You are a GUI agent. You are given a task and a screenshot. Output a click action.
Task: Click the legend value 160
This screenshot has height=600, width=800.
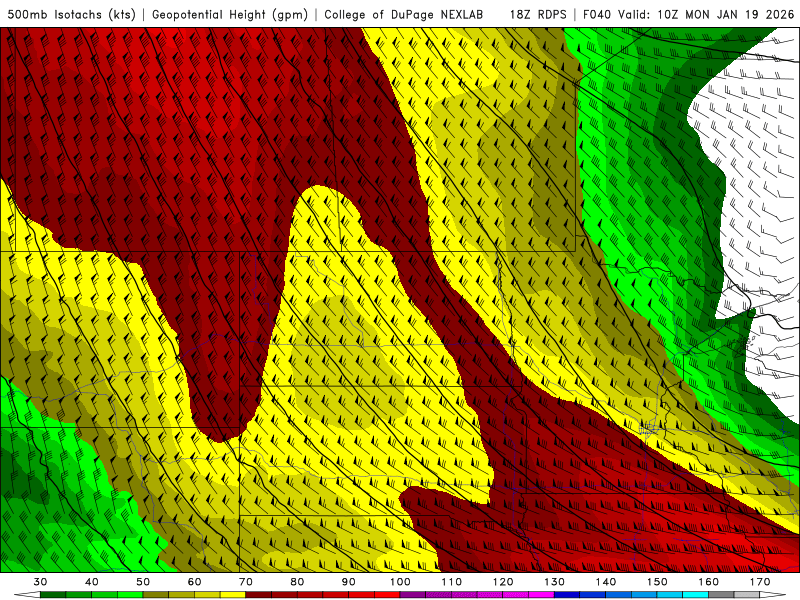pos(709,582)
